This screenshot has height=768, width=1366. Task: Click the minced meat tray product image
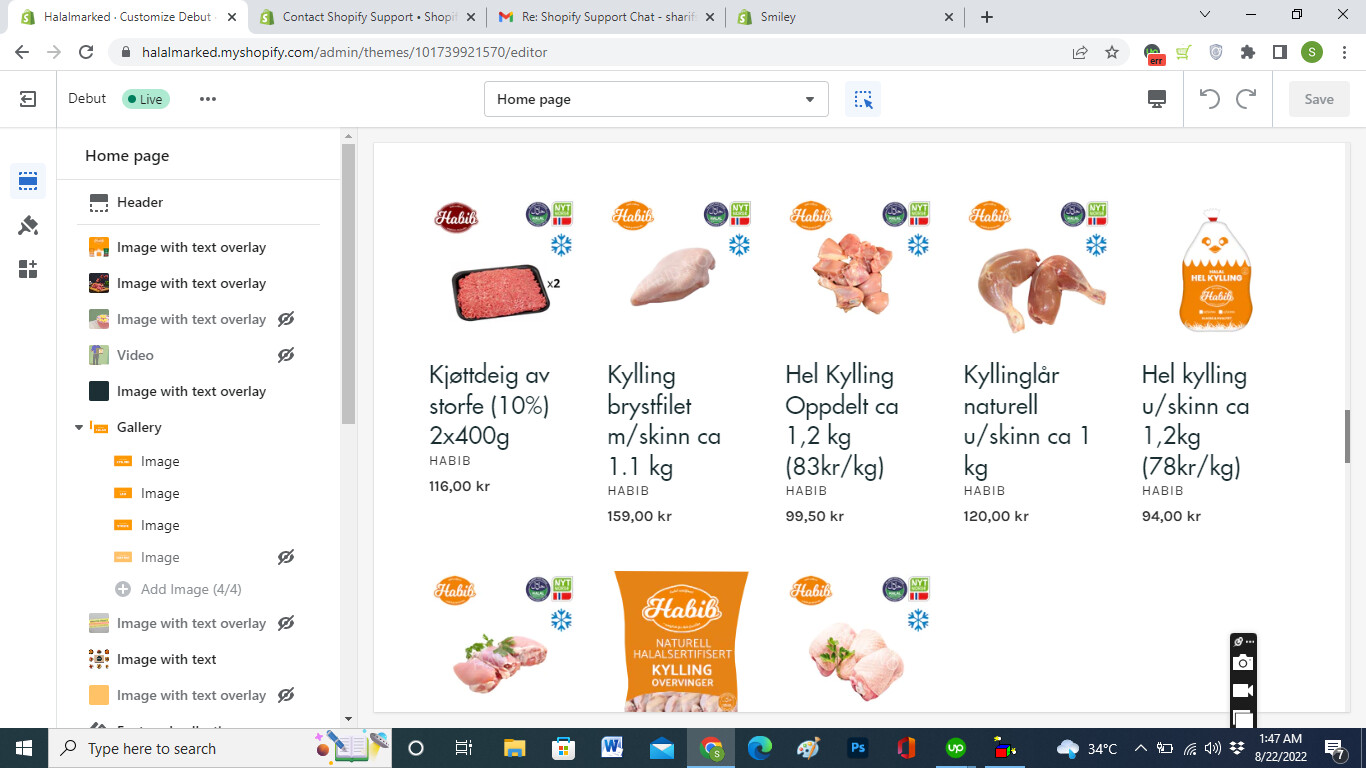click(502, 293)
